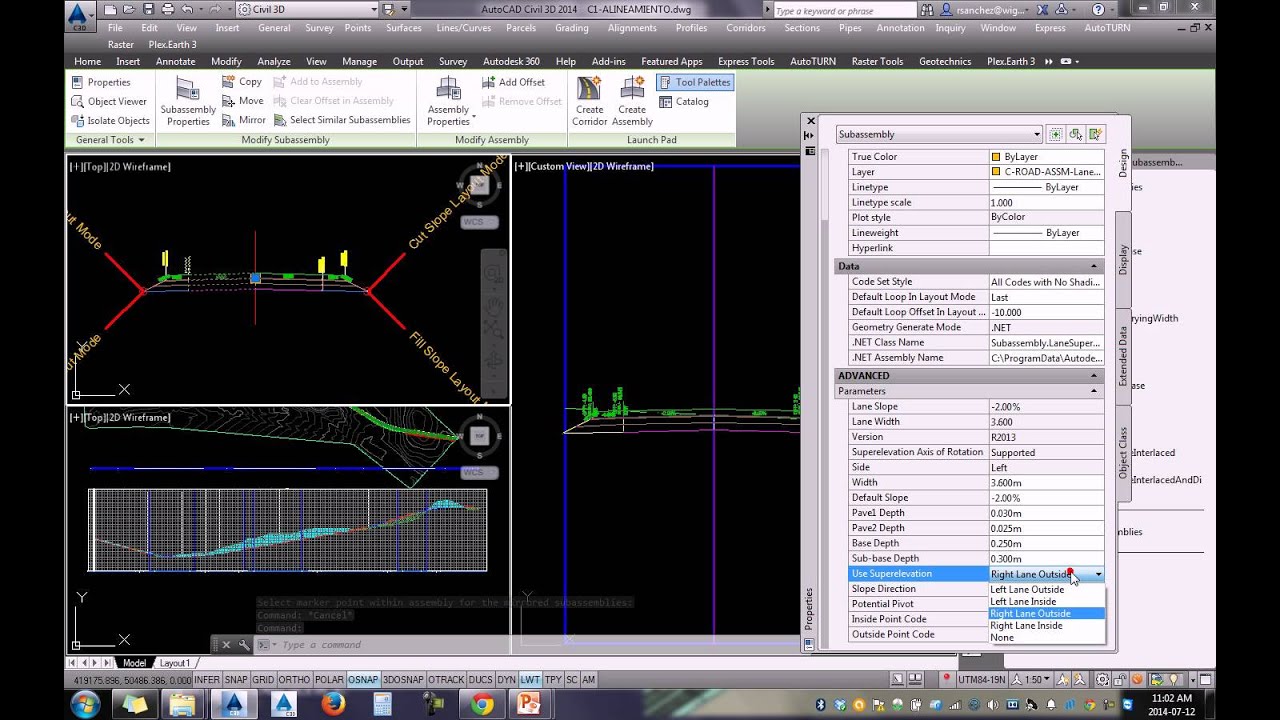Click the Save icon in quick access toolbar
Image resolution: width=1280 pixels, height=720 pixels.
tap(148, 9)
